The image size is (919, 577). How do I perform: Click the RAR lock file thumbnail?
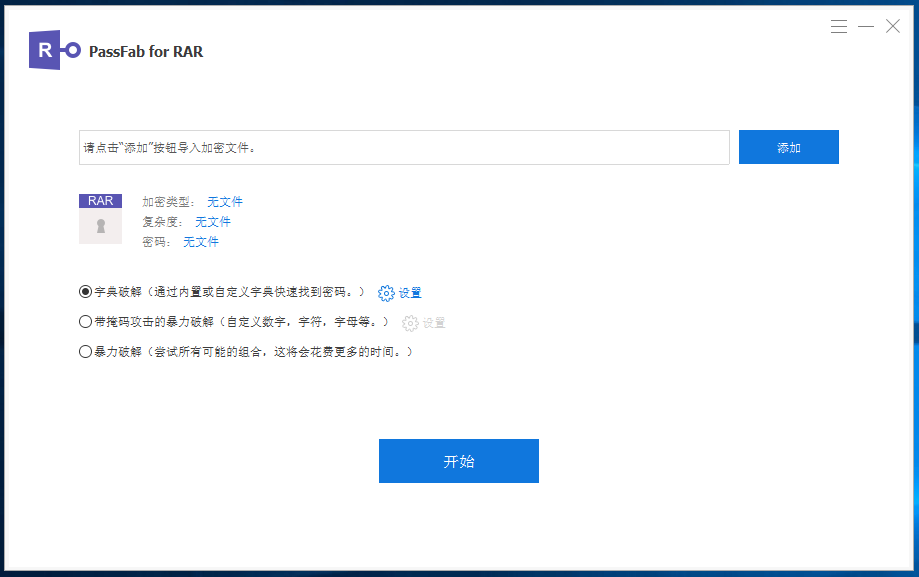[100, 226]
